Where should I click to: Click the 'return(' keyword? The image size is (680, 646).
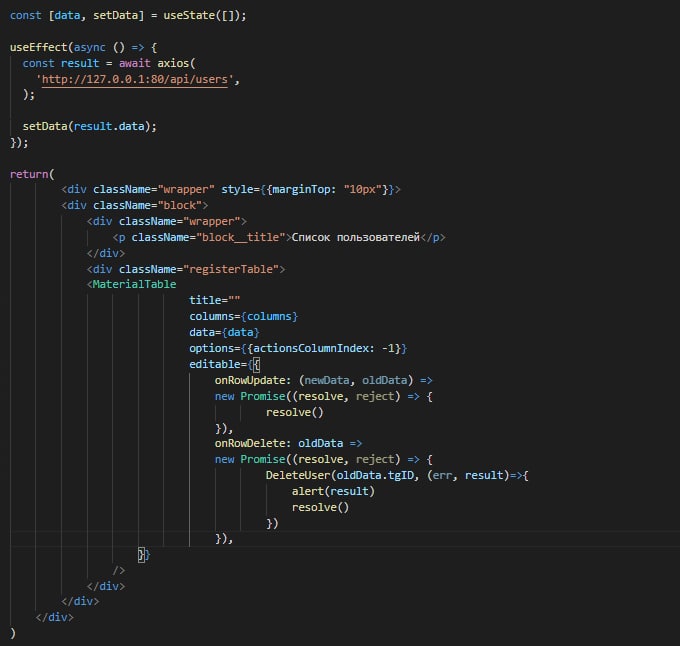[32, 174]
